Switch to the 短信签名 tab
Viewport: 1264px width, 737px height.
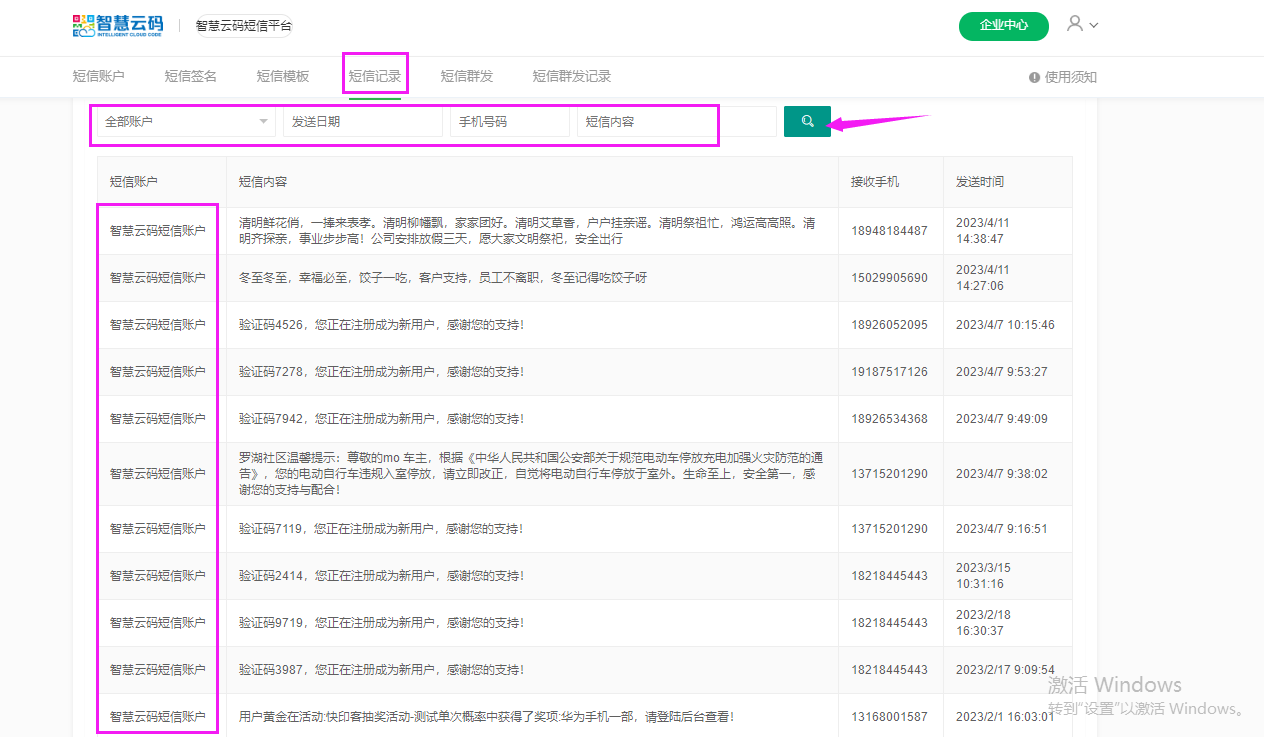[x=190, y=76]
